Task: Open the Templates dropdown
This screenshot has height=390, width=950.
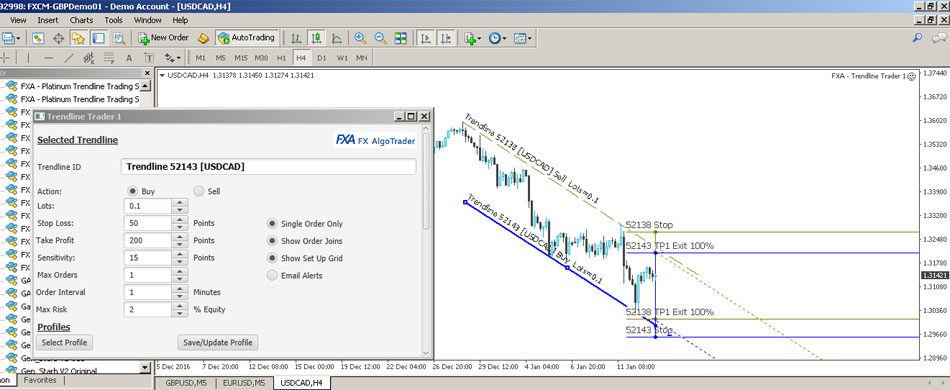Action: 522,38
